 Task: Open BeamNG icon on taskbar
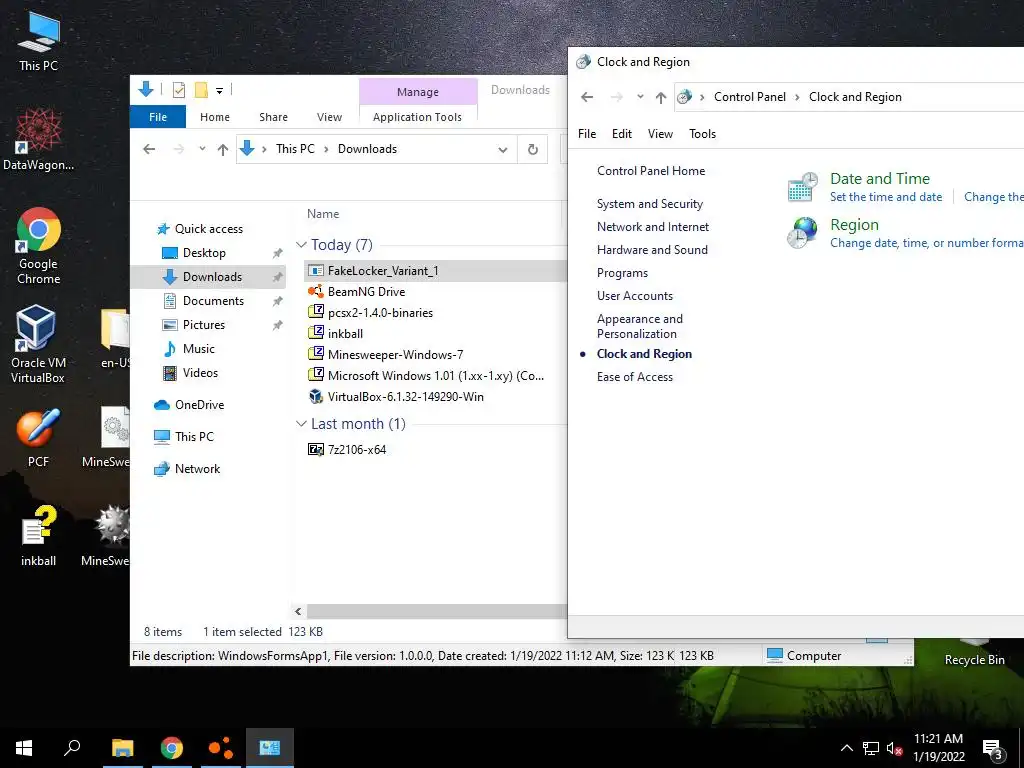click(221, 748)
